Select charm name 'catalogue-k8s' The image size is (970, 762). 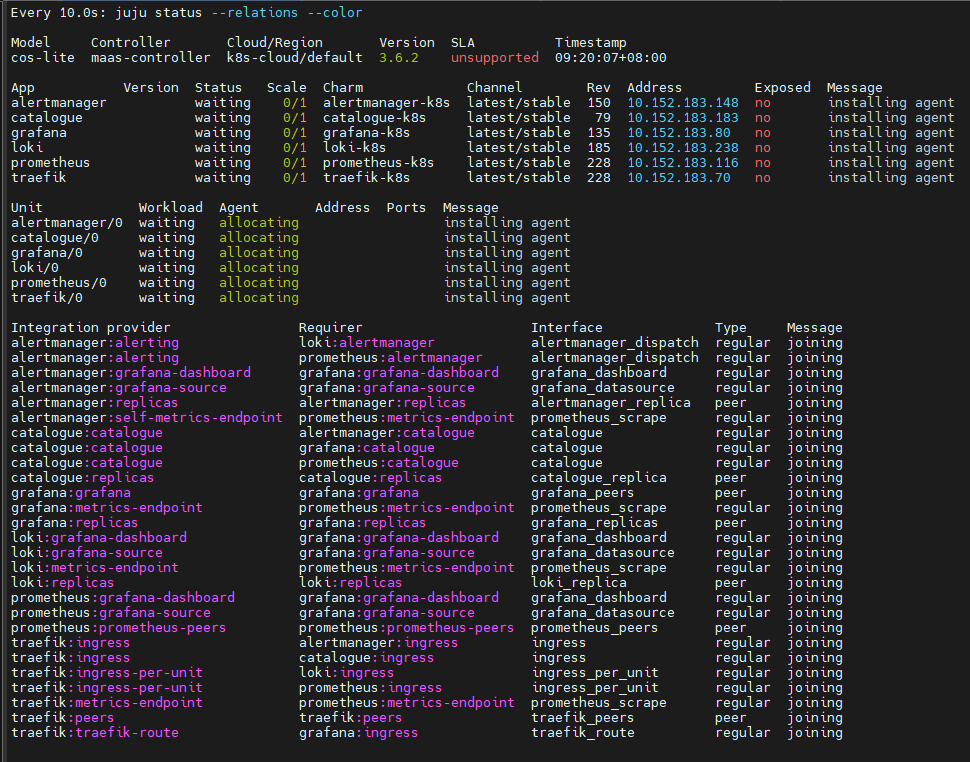(x=374, y=118)
